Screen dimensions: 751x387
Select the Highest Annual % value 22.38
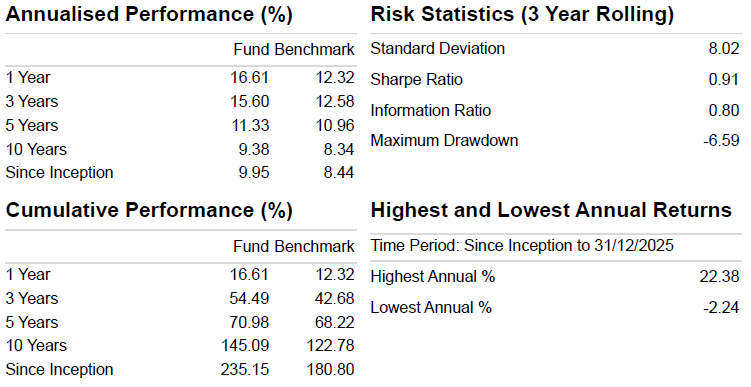coord(719,276)
